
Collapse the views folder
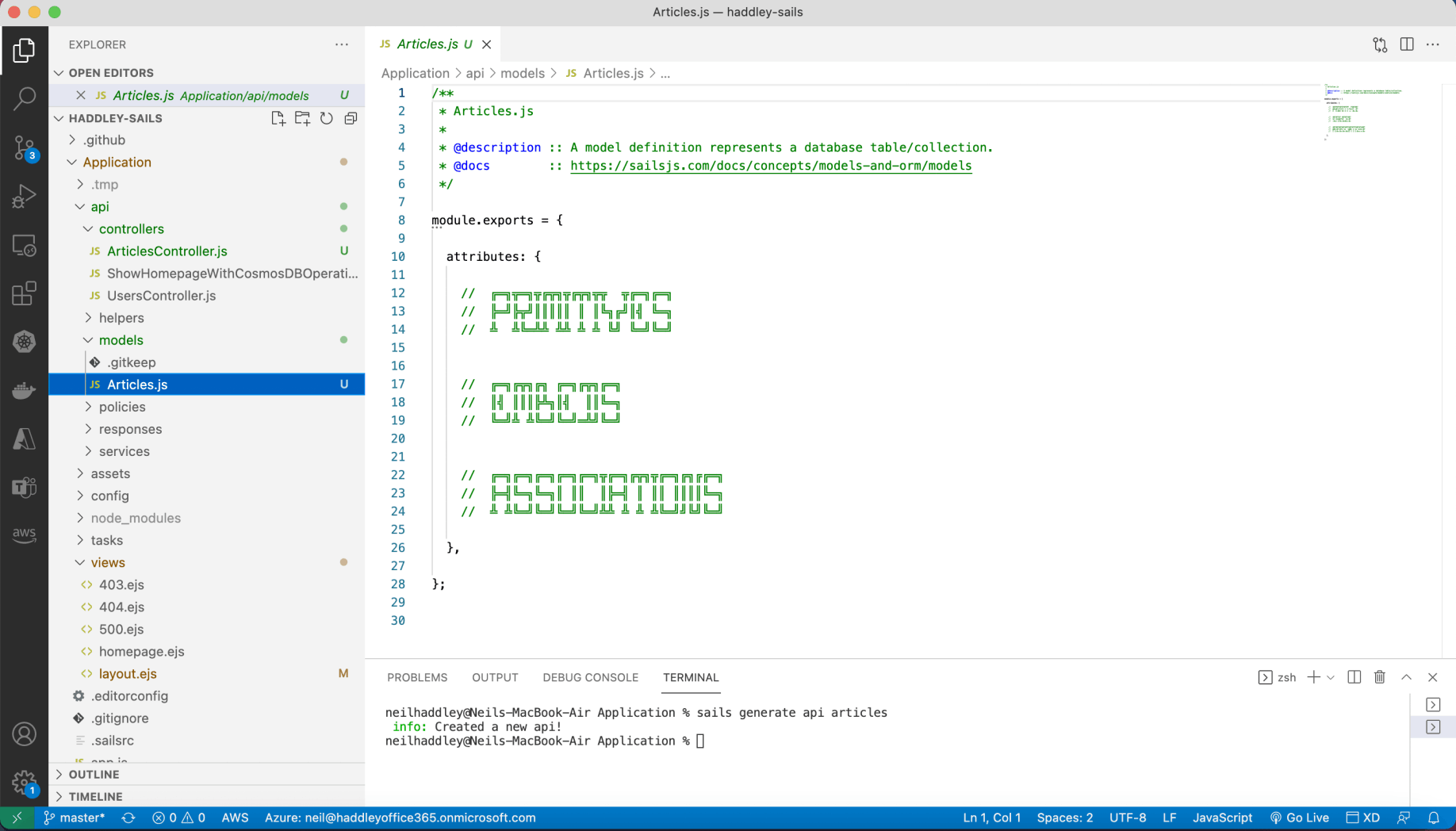pyautogui.click(x=108, y=562)
